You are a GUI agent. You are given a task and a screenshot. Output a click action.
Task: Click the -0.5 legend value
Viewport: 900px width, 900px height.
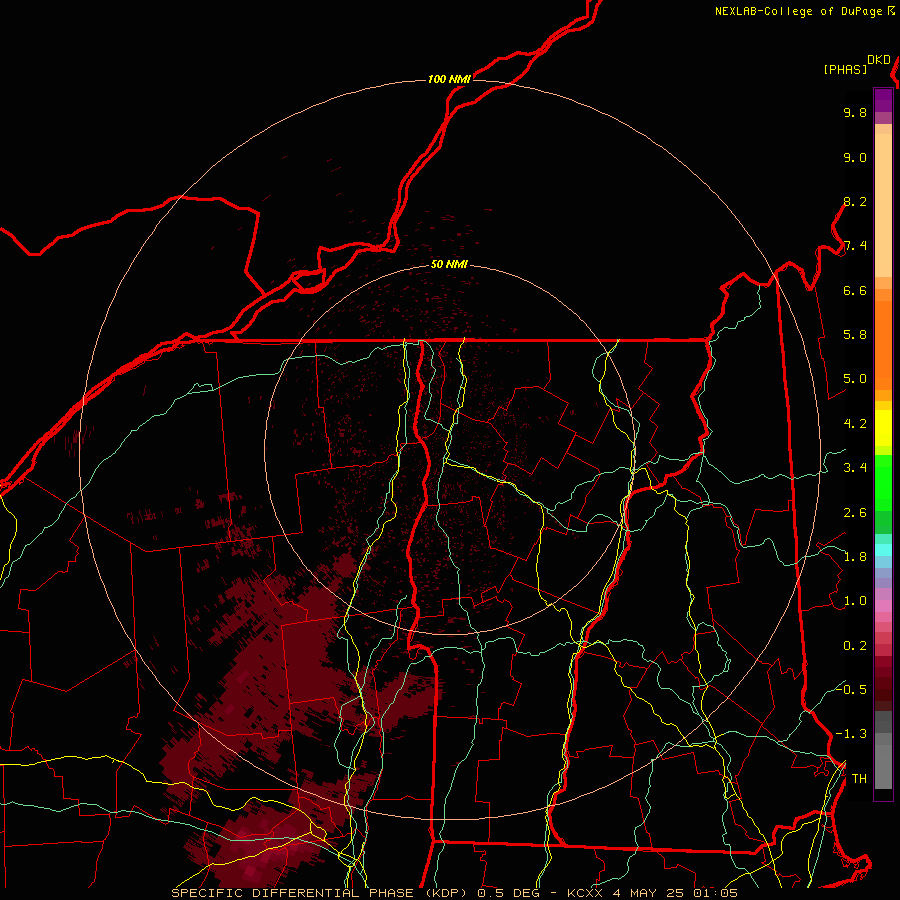click(x=851, y=689)
